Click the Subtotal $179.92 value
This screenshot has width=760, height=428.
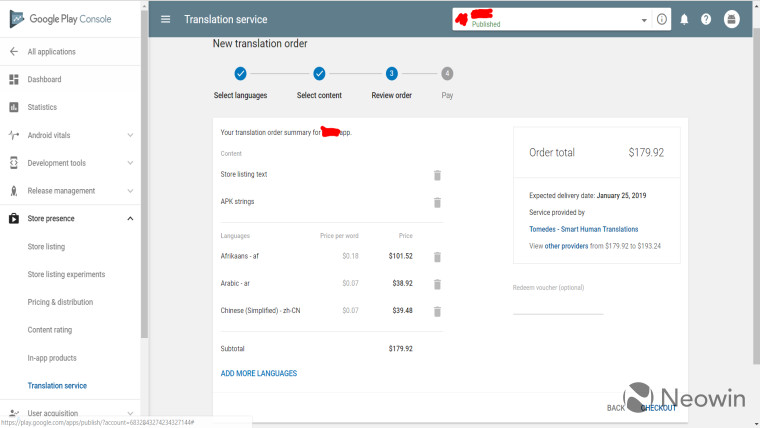400,349
